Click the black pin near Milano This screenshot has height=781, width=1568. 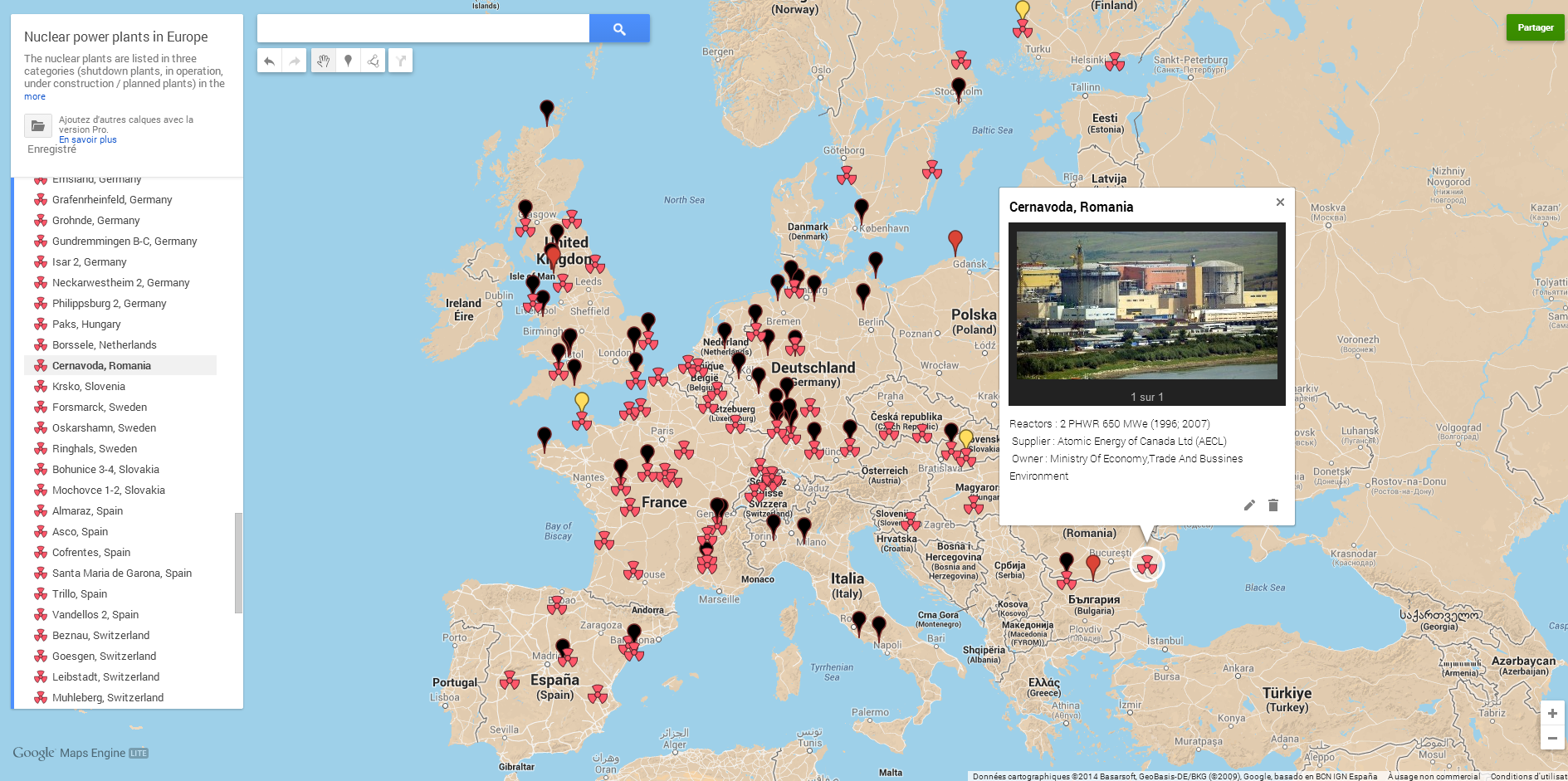(x=804, y=530)
